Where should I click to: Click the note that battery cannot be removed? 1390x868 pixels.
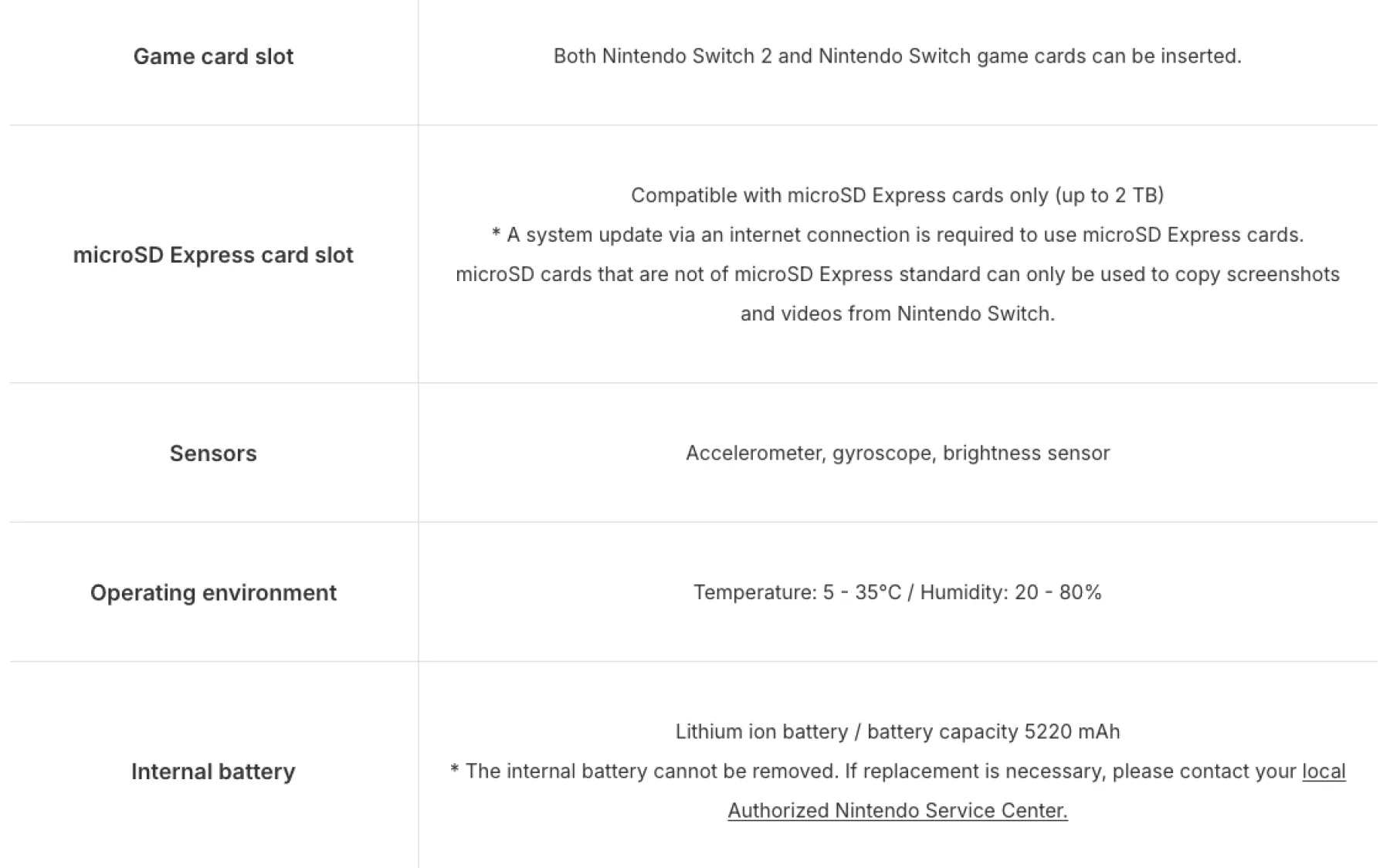coord(643,771)
